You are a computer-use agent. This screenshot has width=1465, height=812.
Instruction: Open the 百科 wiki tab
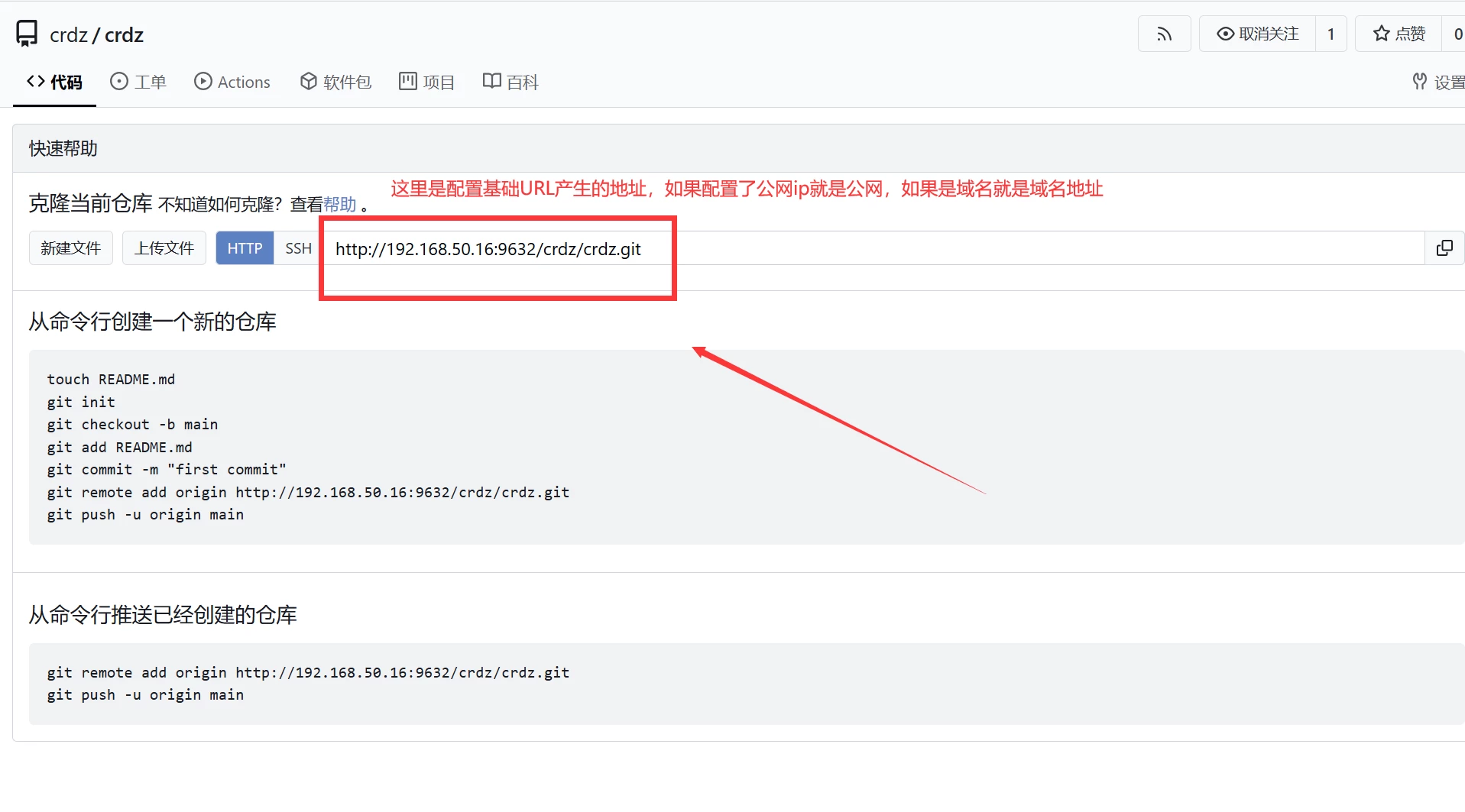click(510, 82)
